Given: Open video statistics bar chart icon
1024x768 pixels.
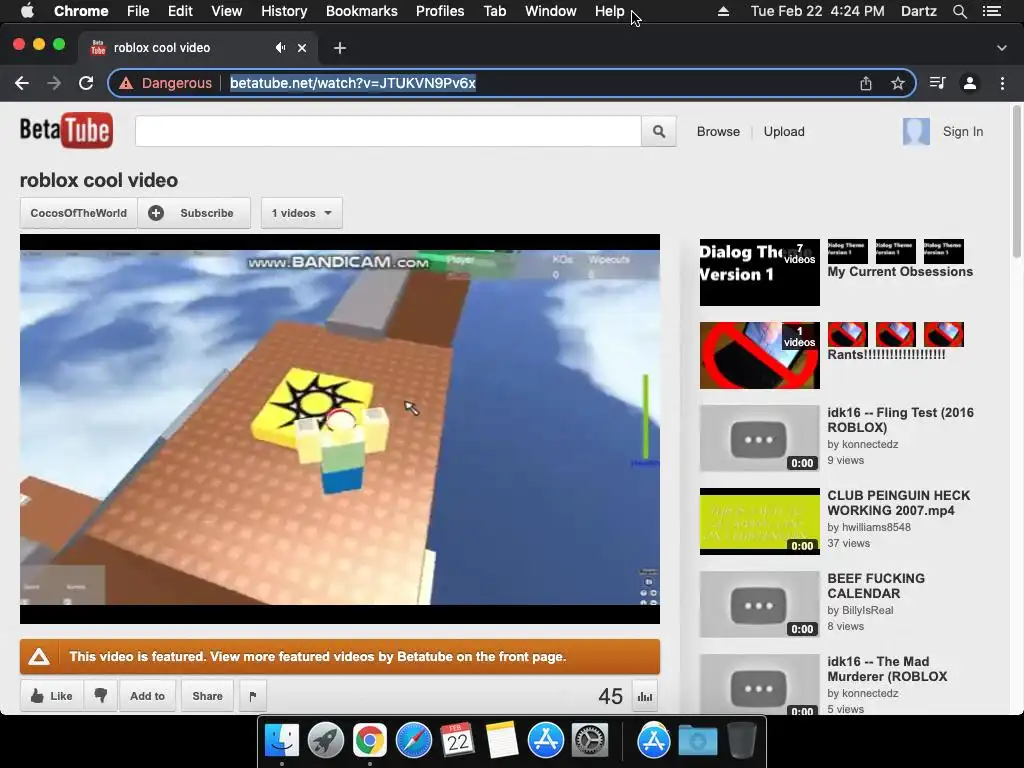Looking at the screenshot, I should tap(645, 696).
